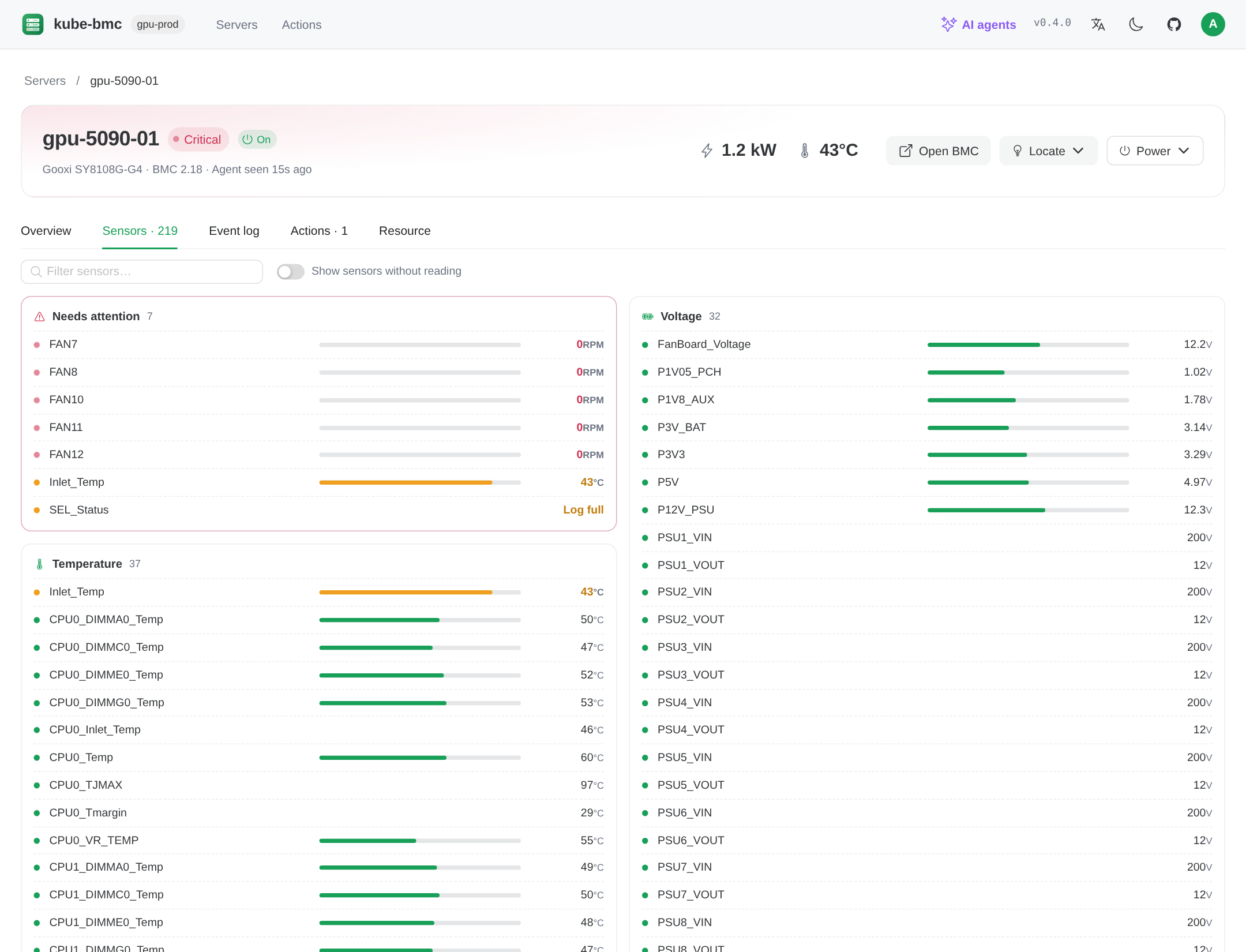Open the AI agents sparkle link

pos(978,24)
